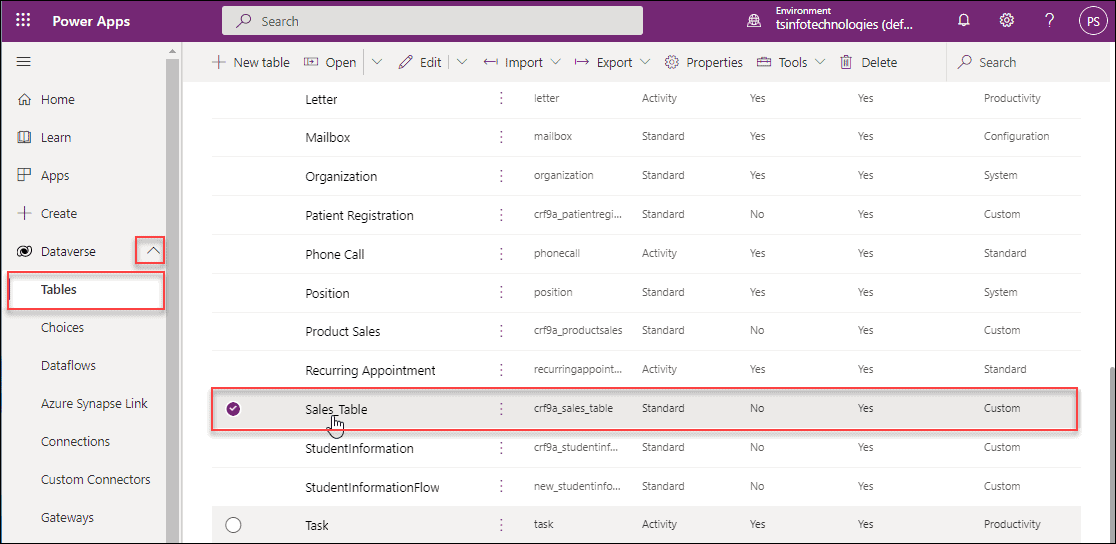Click the Power Apps title

tap(91, 21)
